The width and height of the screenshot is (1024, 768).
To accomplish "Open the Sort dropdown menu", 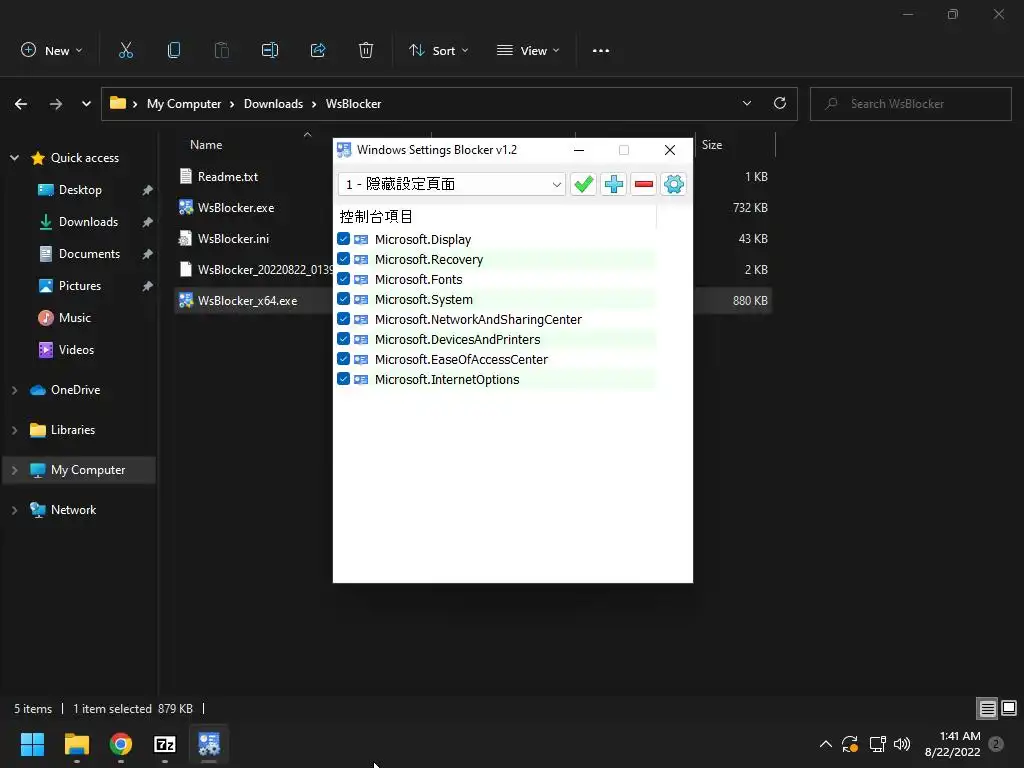I will [x=438, y=50].
